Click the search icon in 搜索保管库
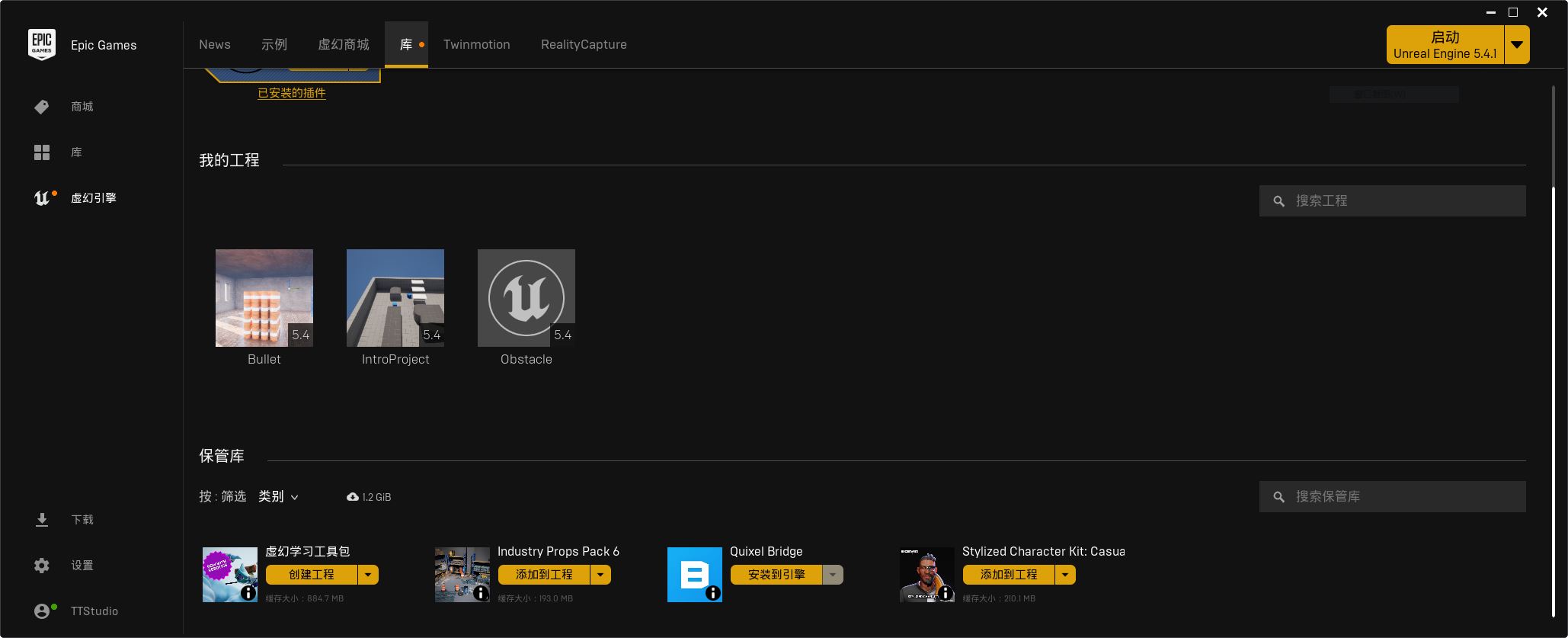 pos(1279,497)
